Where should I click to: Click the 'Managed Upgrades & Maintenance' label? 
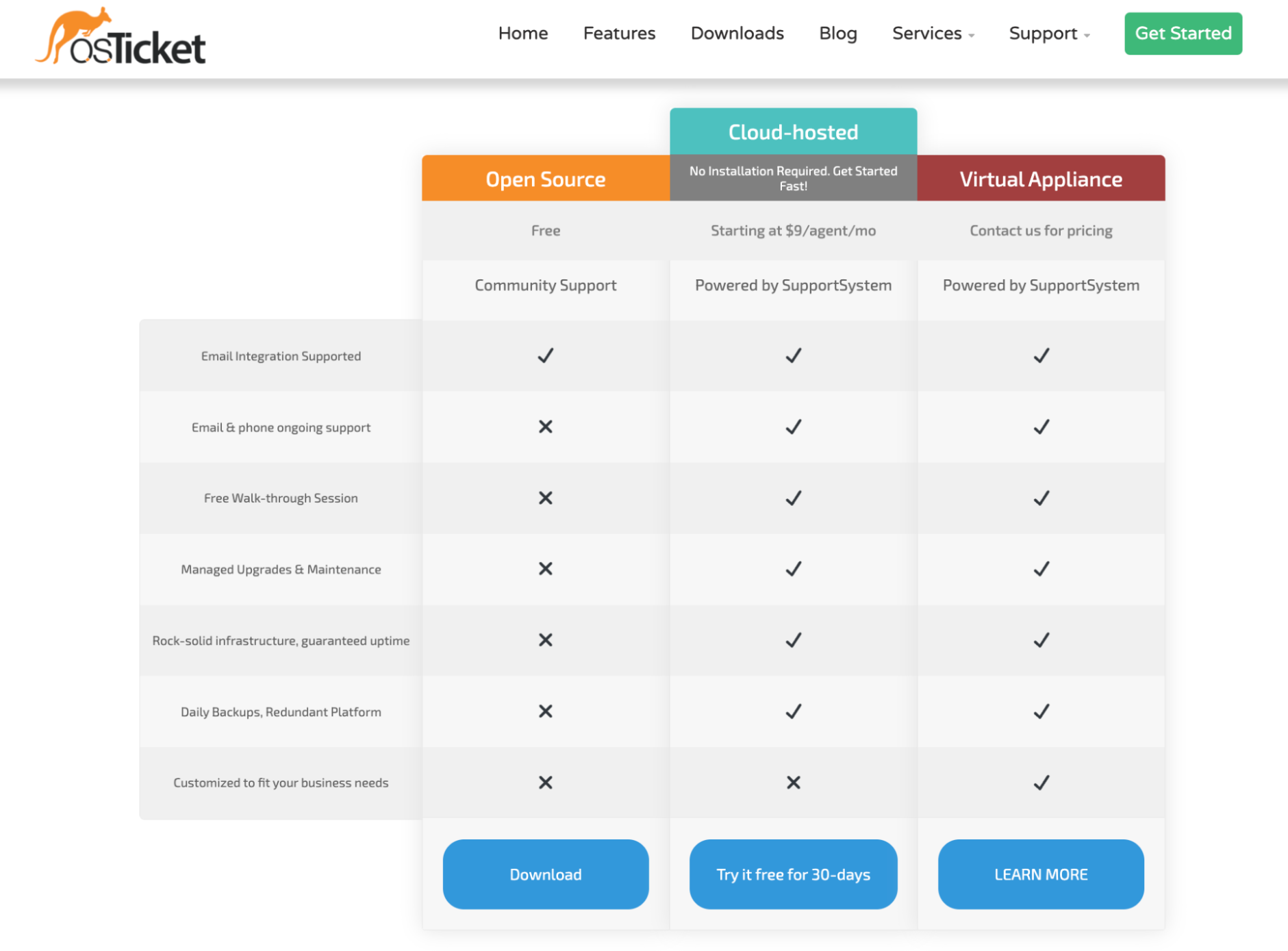pyautogui.click(x=281, y=570)
